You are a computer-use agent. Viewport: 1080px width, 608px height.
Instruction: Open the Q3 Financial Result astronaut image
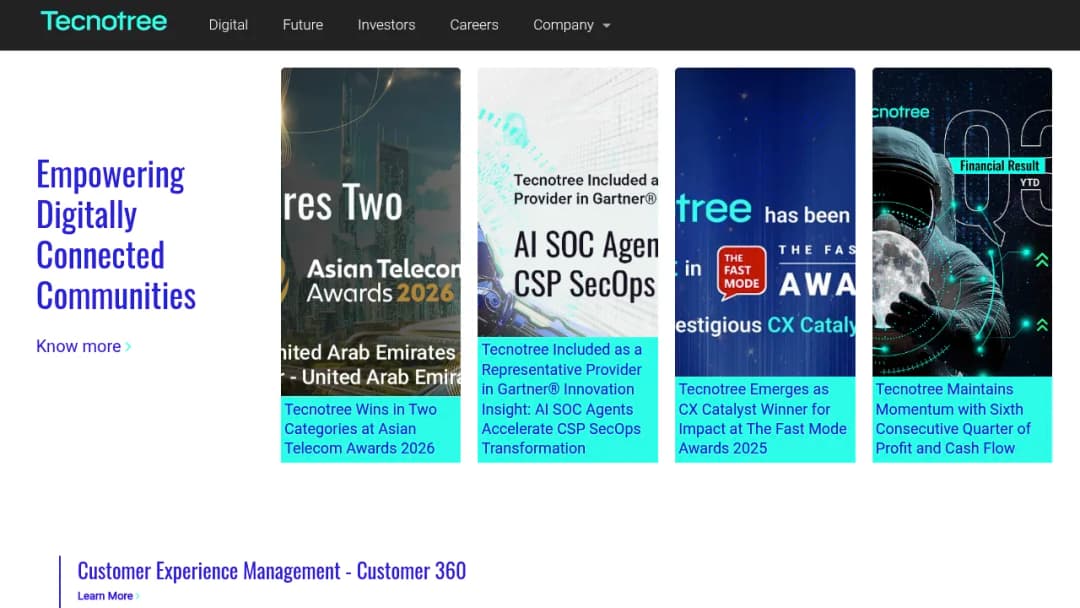(x=962, y=222)
